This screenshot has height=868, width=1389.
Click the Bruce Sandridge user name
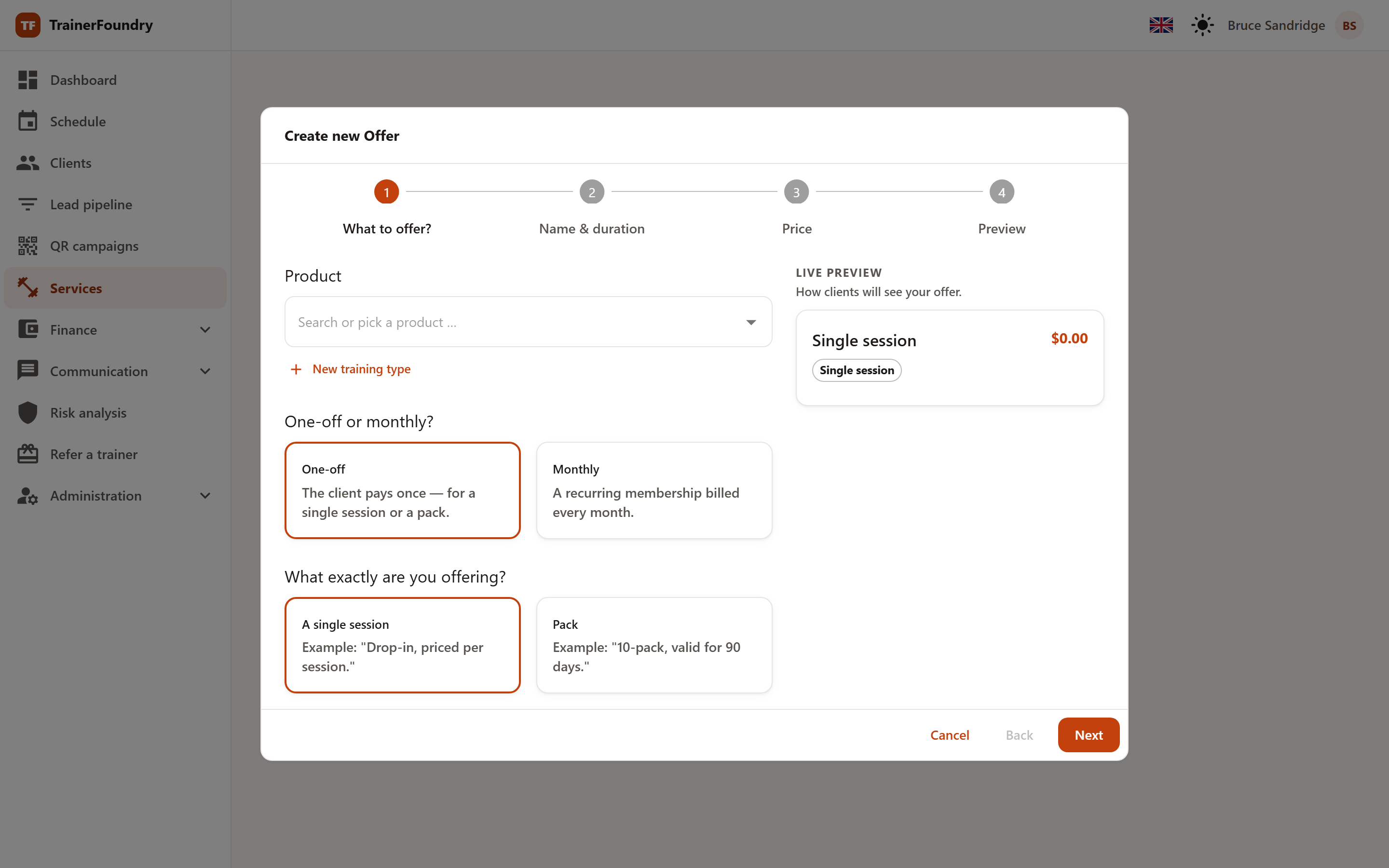(x=1276, y=25)
